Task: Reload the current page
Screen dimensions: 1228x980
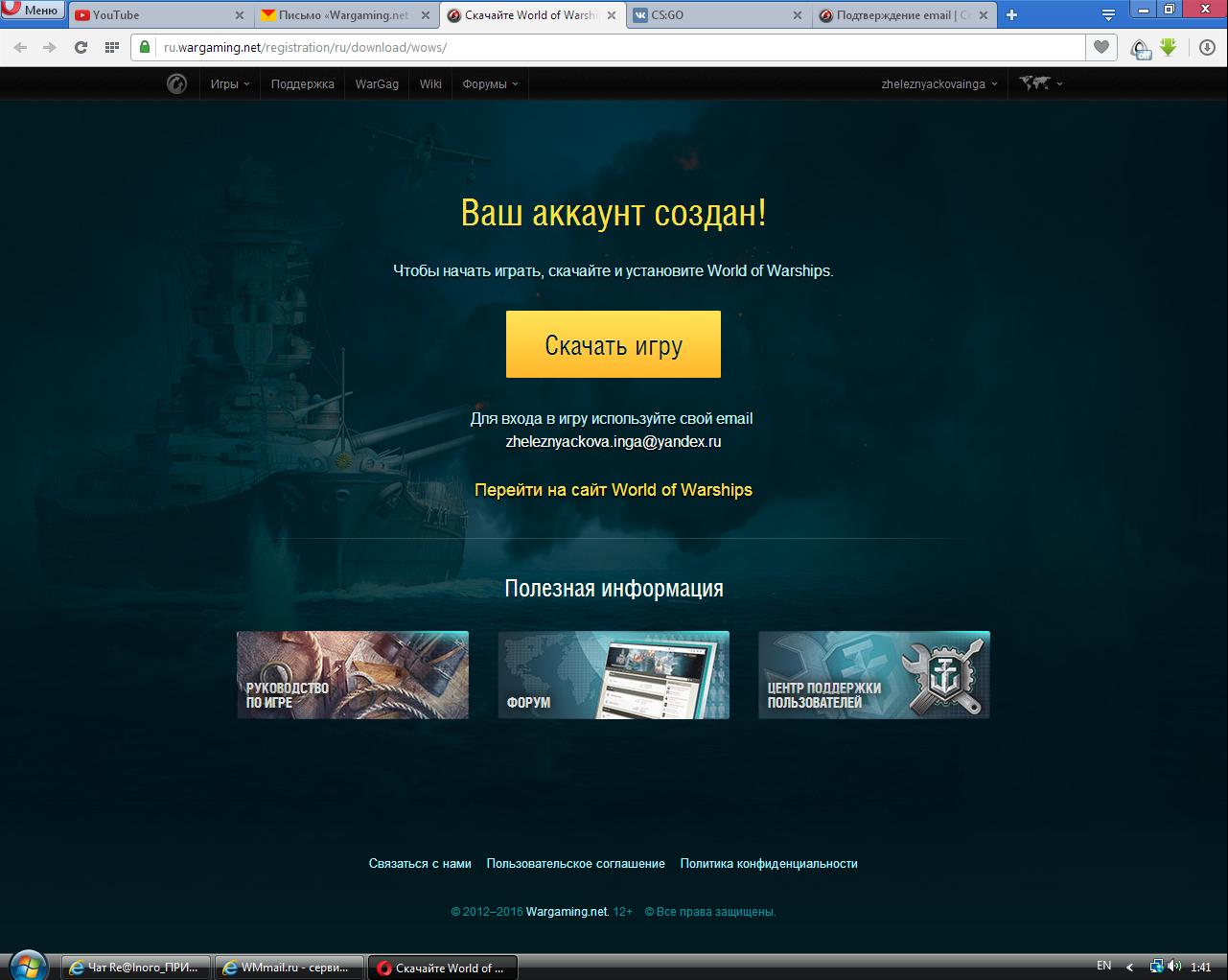Action: coord(81,47)
